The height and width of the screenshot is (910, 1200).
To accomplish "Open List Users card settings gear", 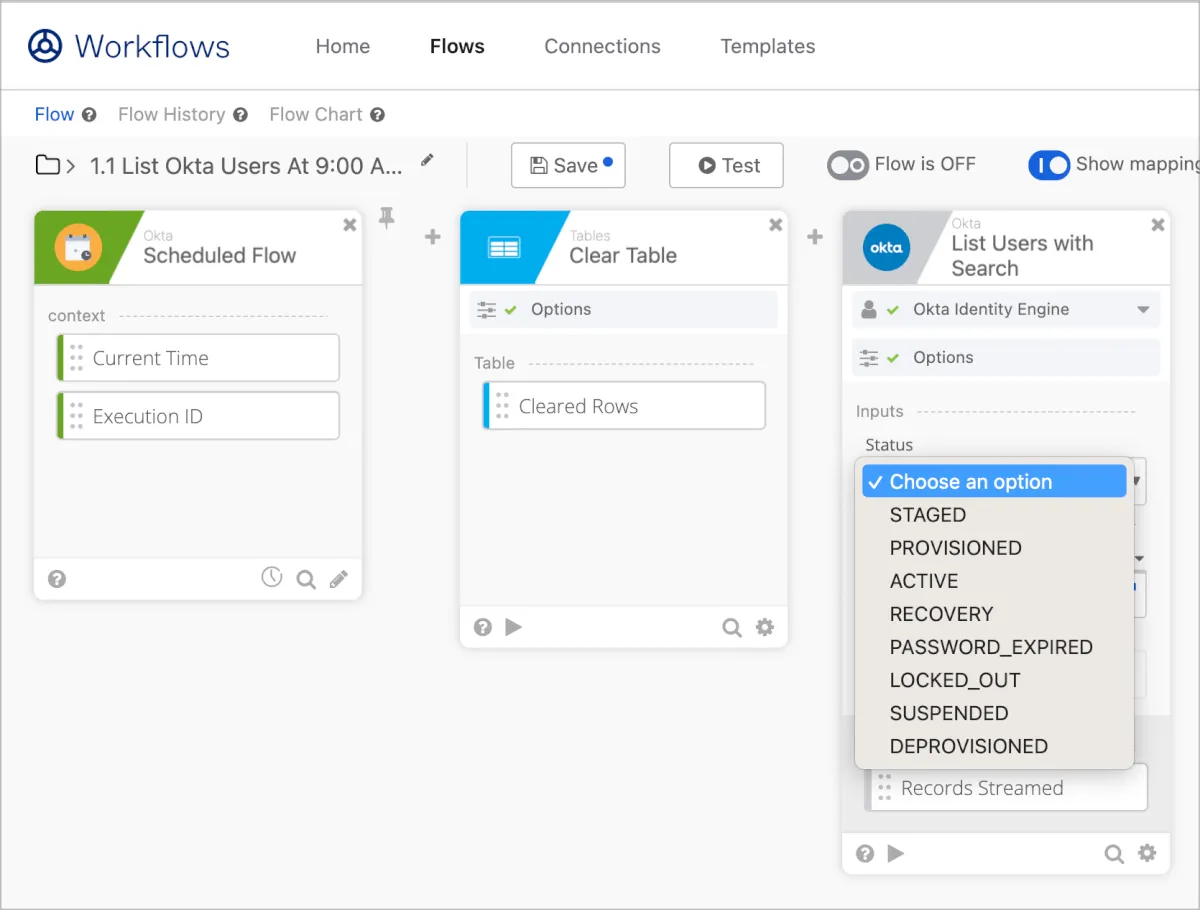I will click(1147, 853).
